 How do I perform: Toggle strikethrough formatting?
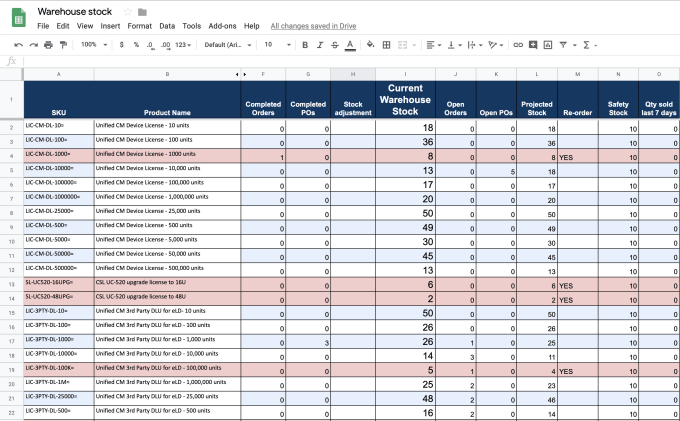tap(335, 45)
